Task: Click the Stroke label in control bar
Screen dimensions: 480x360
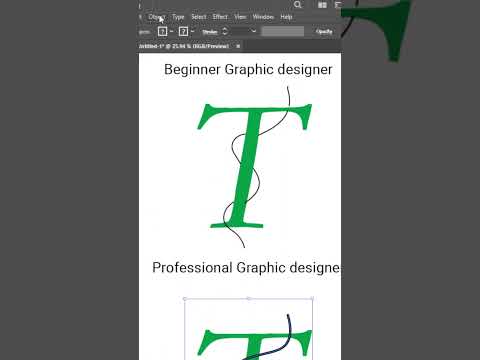Action: [x=210, y=32]
